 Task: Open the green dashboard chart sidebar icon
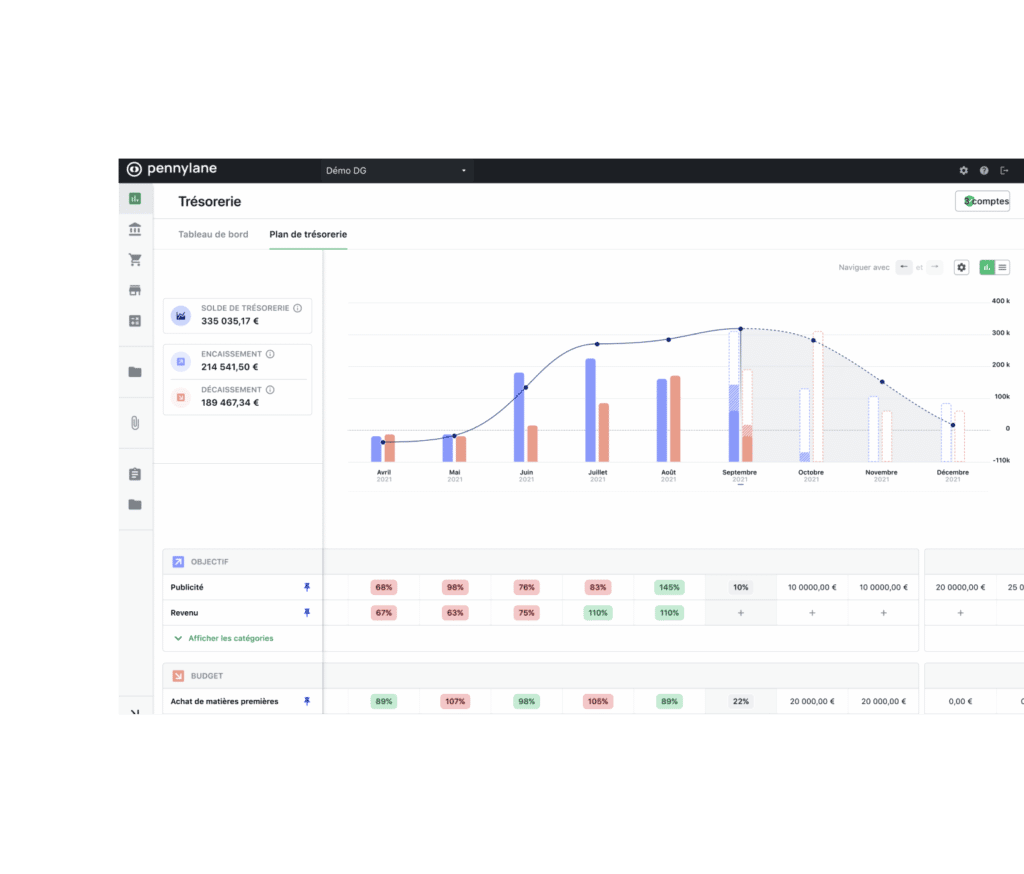pyautogui.click(x=135, y=199)
